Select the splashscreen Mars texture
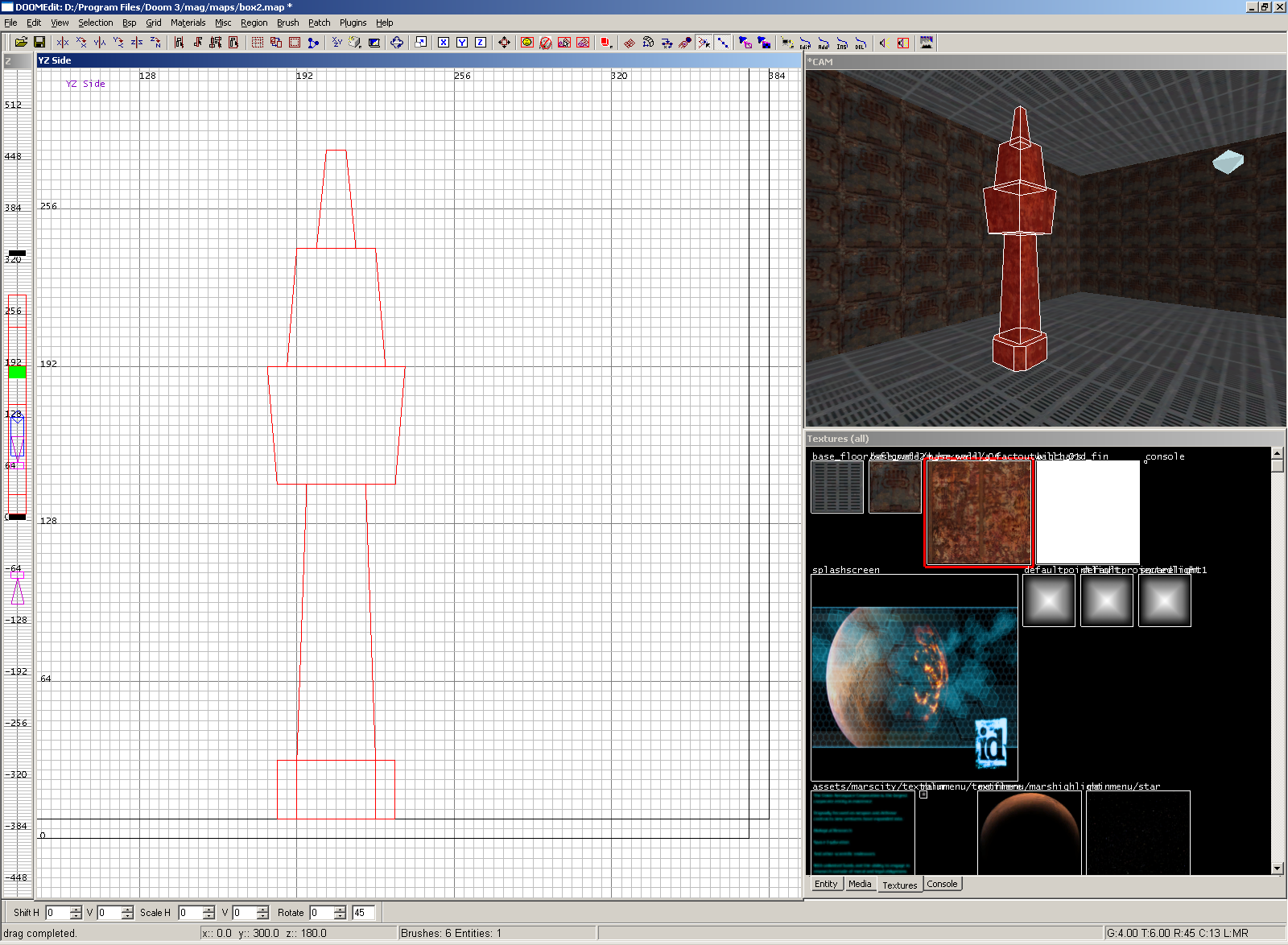Viewport: 1288px width, 945px height. (914, 678)
